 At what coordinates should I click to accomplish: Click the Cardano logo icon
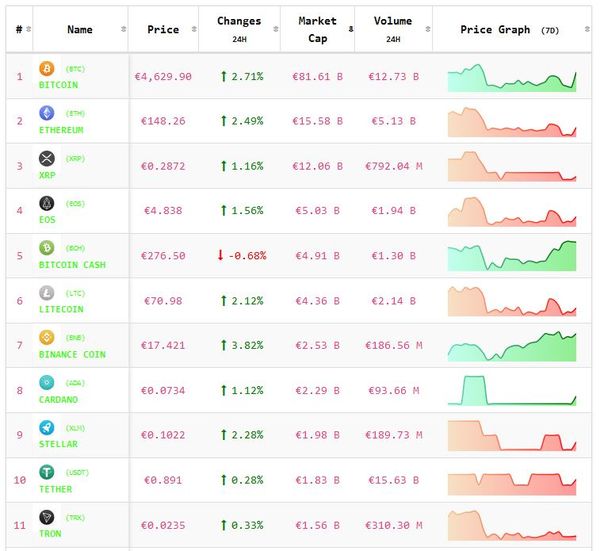[47, 383]
